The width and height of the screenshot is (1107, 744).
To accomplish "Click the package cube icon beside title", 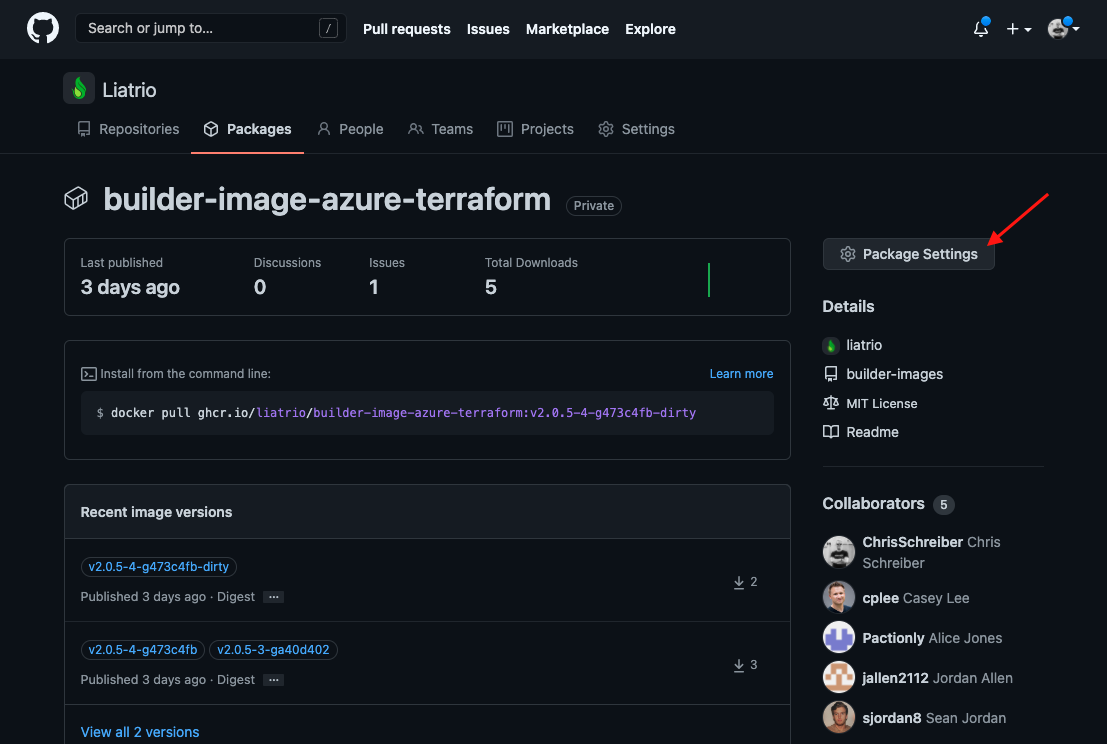I will click(x=76, y=198).
